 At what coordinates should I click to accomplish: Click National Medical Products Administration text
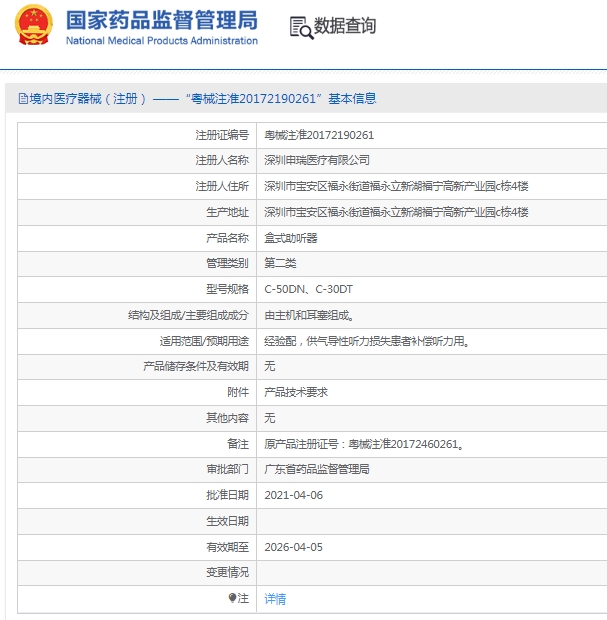[x=162, y=41]
